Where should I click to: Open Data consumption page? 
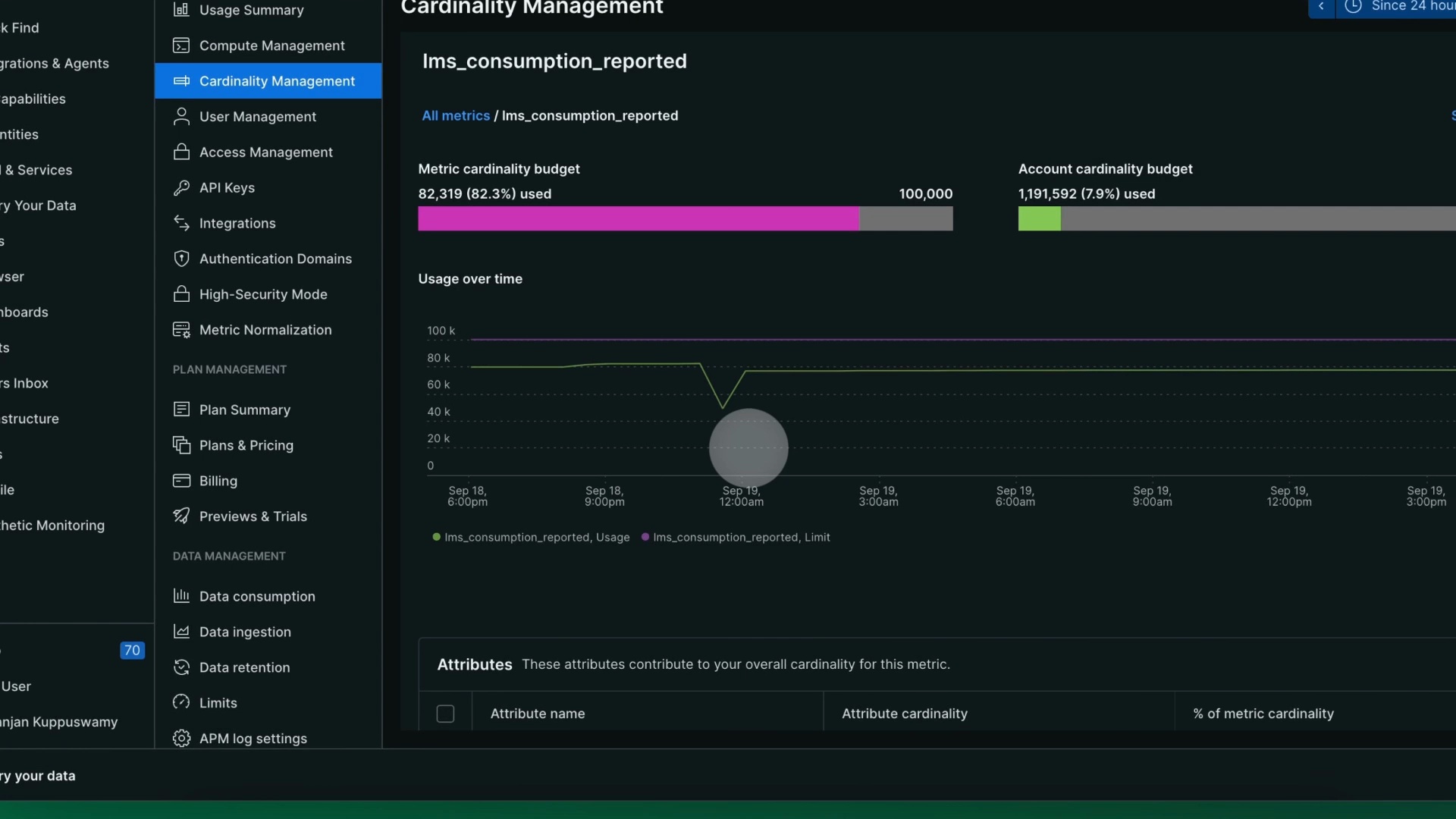(x=268, y=596)
